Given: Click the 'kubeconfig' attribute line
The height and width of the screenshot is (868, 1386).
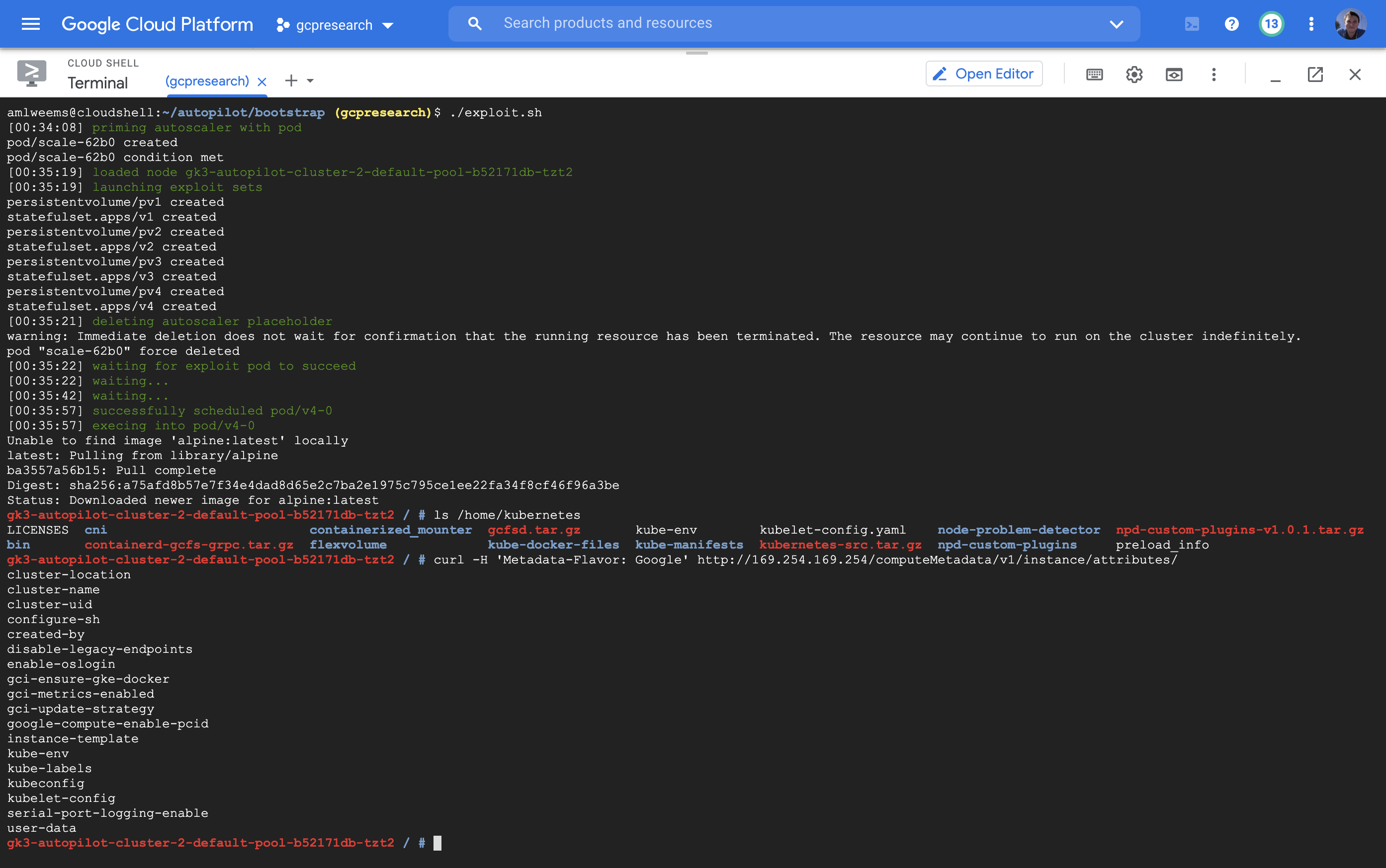Looking at the screenshot, I should tap(45, 784).
